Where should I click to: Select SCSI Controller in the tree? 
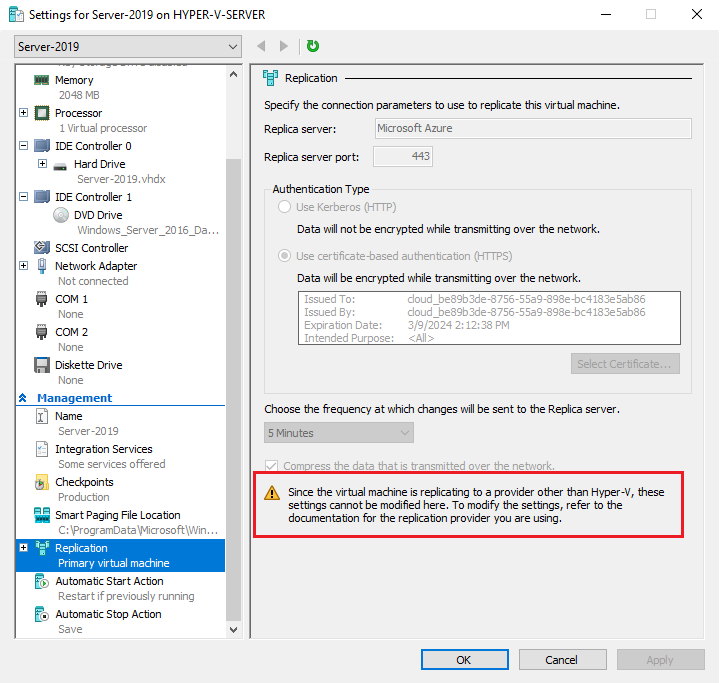pyautogui.click(x=92, y=248)
